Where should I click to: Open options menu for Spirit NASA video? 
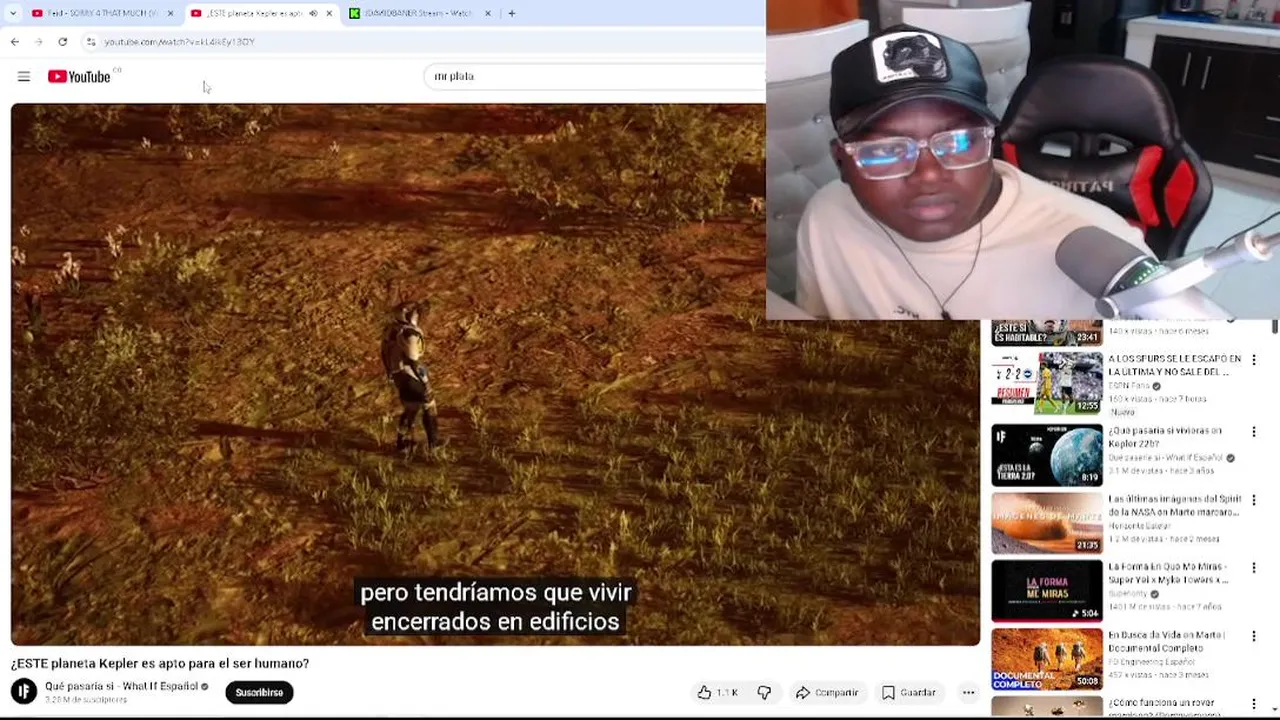pyautogui.click(x=1253, y=500)
